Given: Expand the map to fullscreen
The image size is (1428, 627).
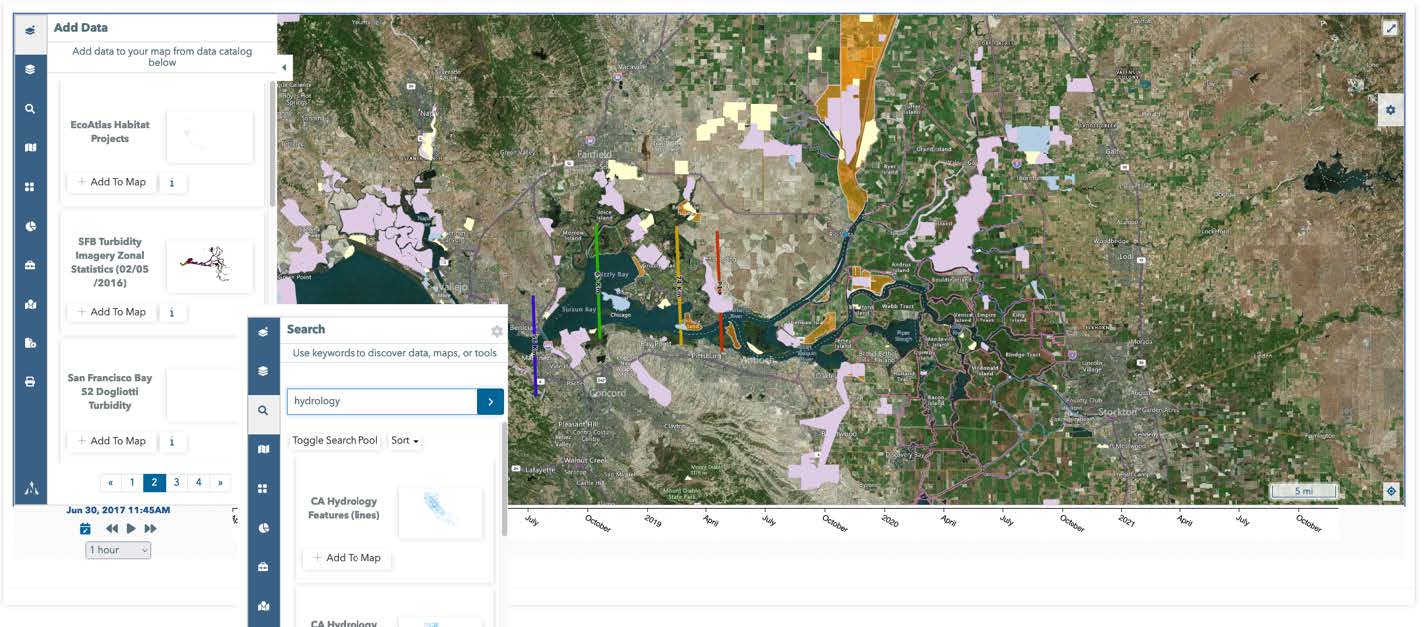Looking at the screenshot, I should coord(1390,28).
